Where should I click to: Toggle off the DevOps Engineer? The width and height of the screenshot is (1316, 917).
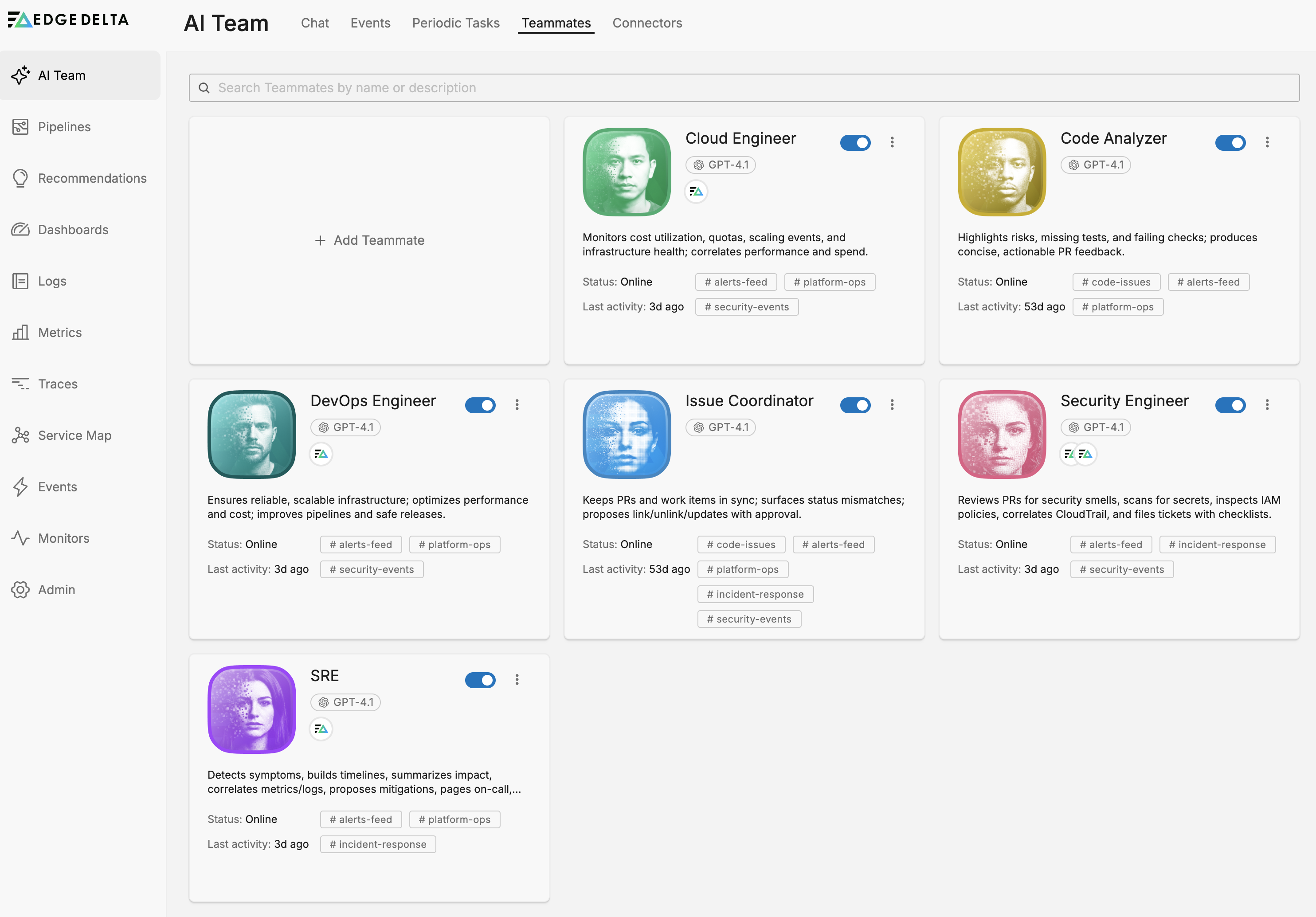pyautogui.click(x=480, y=405)
